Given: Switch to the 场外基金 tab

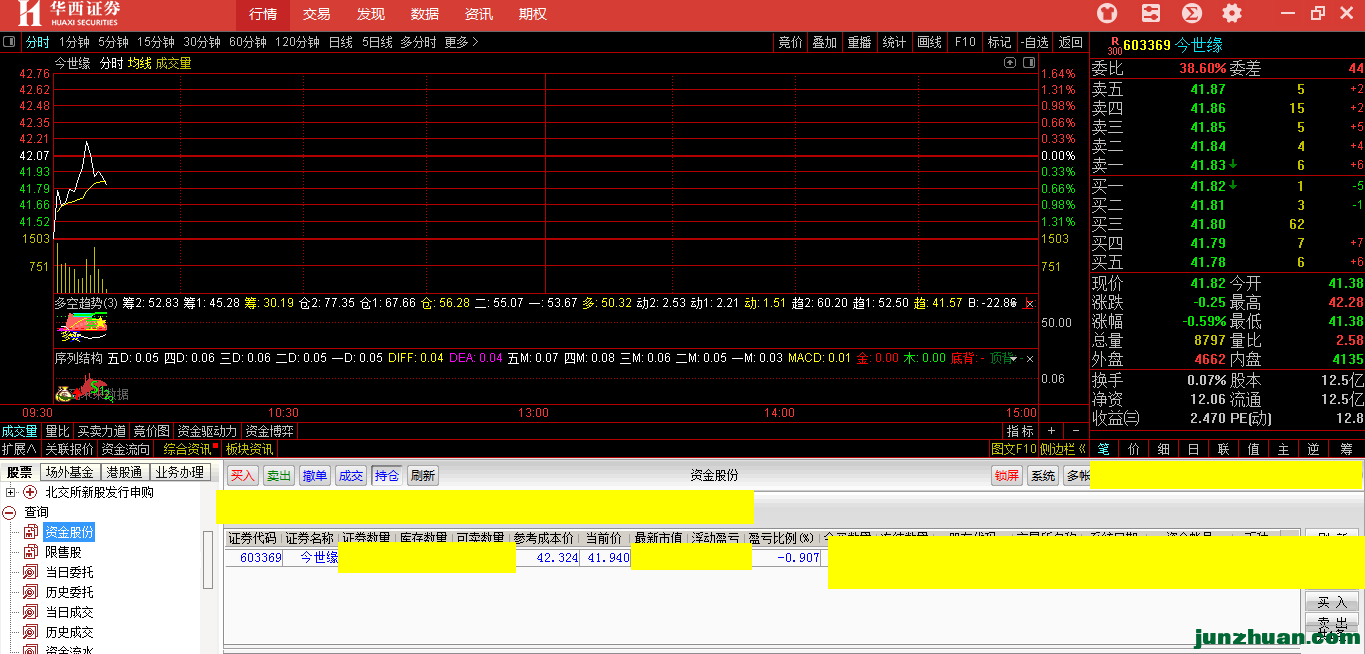Looking at the screenshot, I should tap(69, 472).
